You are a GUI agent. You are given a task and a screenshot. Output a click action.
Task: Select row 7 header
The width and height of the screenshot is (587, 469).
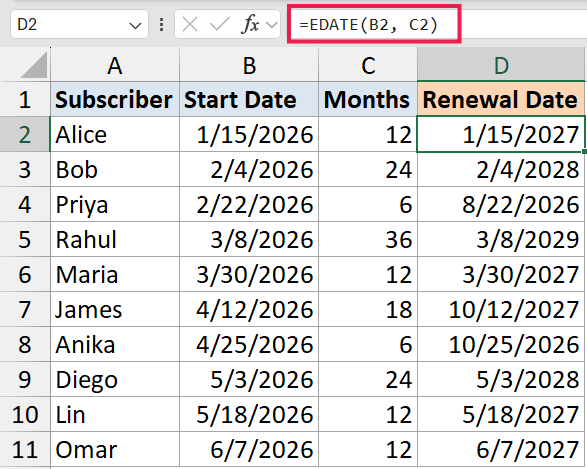pos(25,309)
